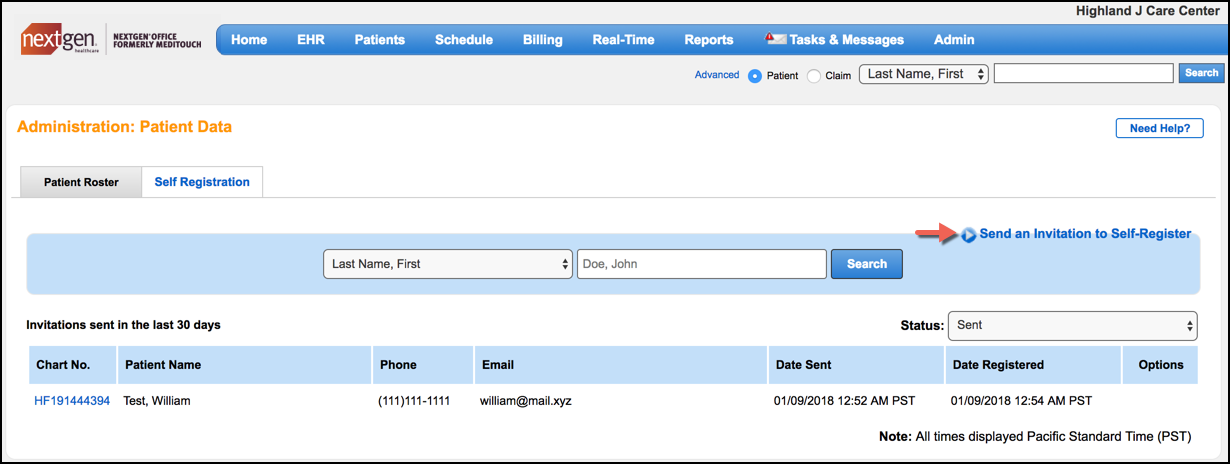1230x464 pixels.
Task: Open the Admin menu
Action: 954,40
